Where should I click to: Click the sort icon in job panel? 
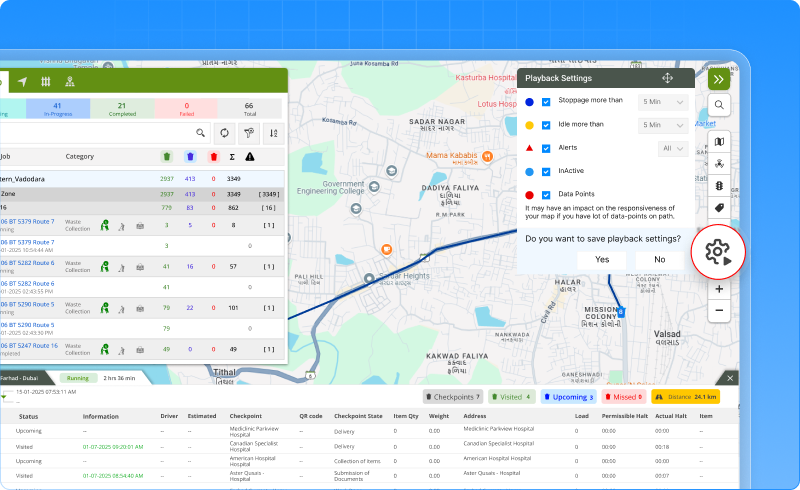[274, 132]
